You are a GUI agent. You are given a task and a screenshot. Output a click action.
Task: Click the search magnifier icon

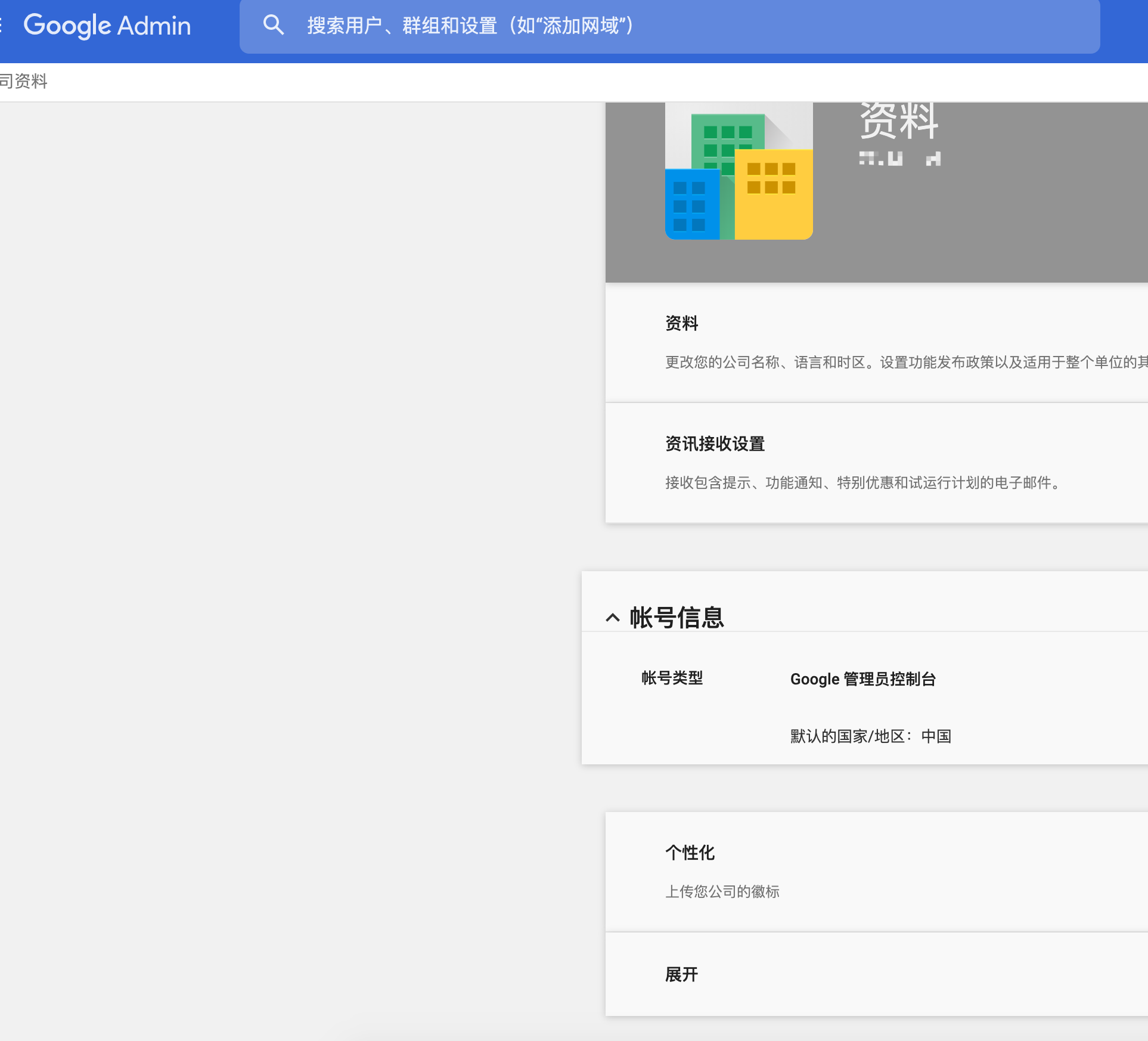coord(274,26)
